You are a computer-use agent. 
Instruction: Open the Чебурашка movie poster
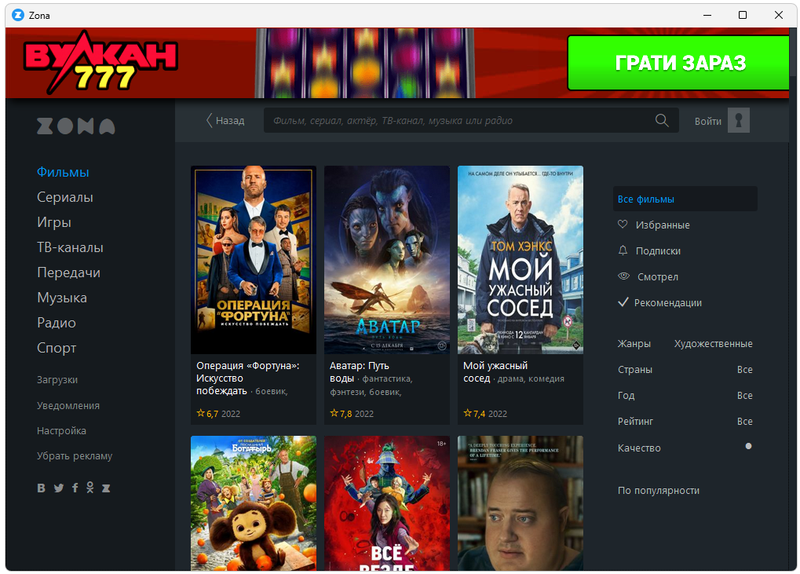(x=254, y=503)
